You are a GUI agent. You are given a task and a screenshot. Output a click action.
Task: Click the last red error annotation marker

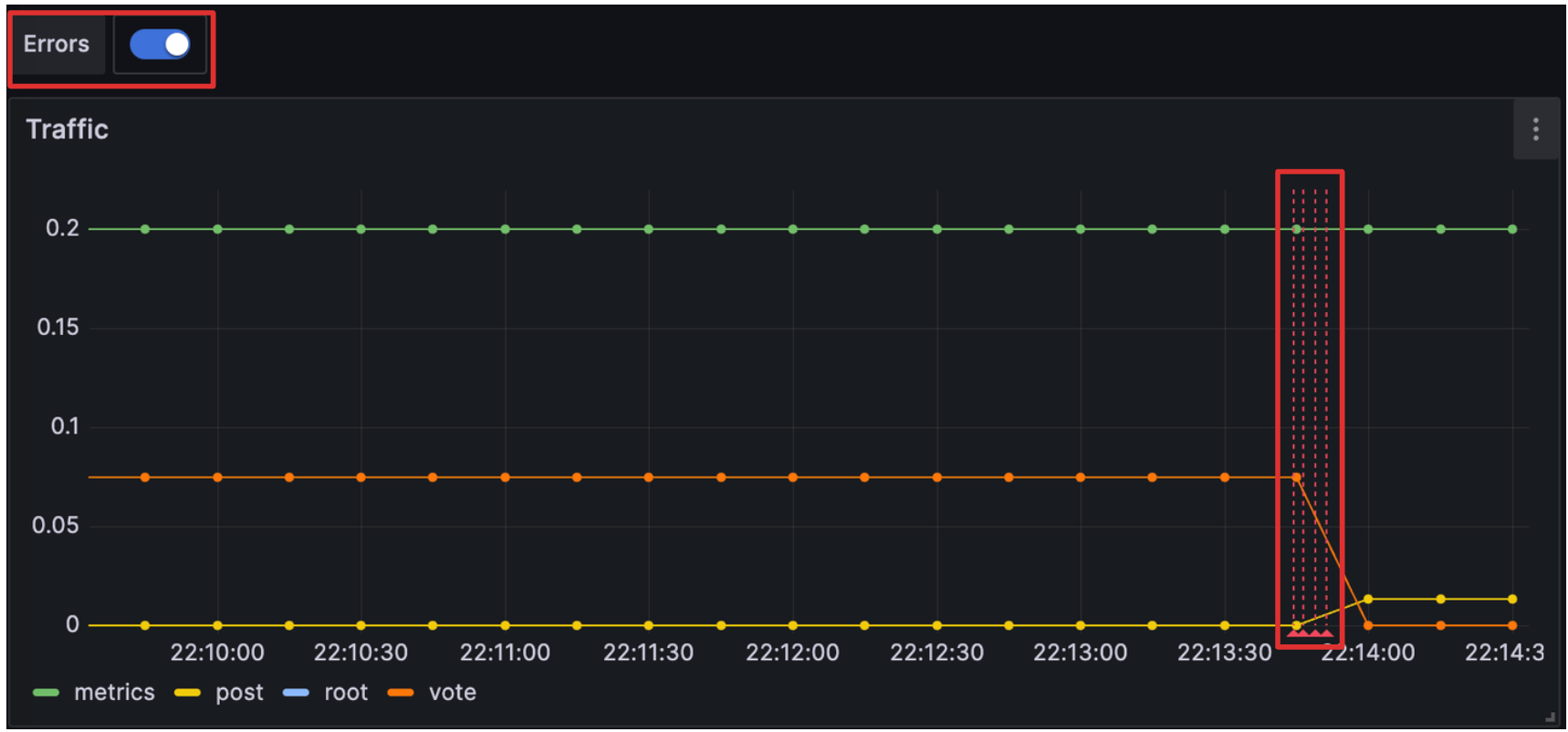tap(1327, 632)
